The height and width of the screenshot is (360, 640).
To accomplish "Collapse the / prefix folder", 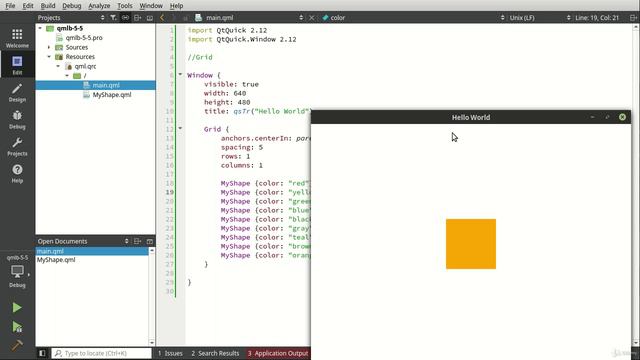I will coord(67,76).
